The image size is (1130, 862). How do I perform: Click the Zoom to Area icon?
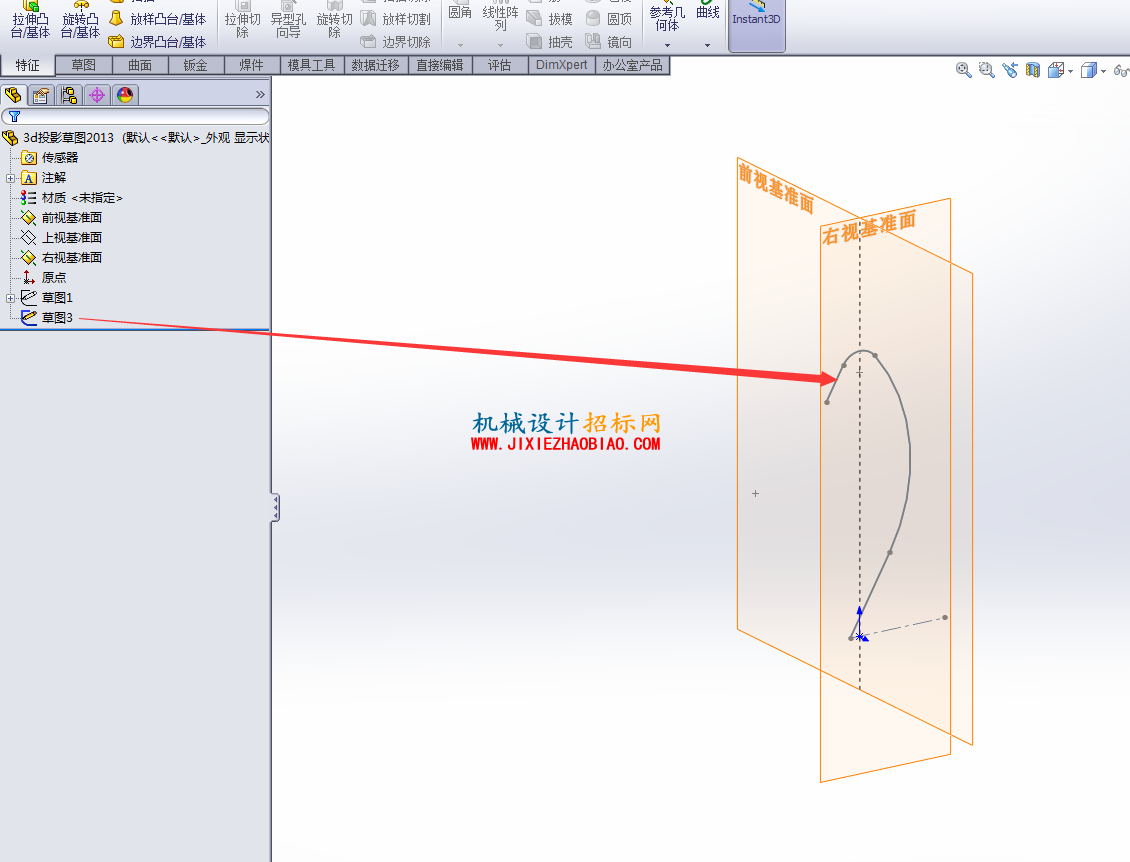coord(987,70)
